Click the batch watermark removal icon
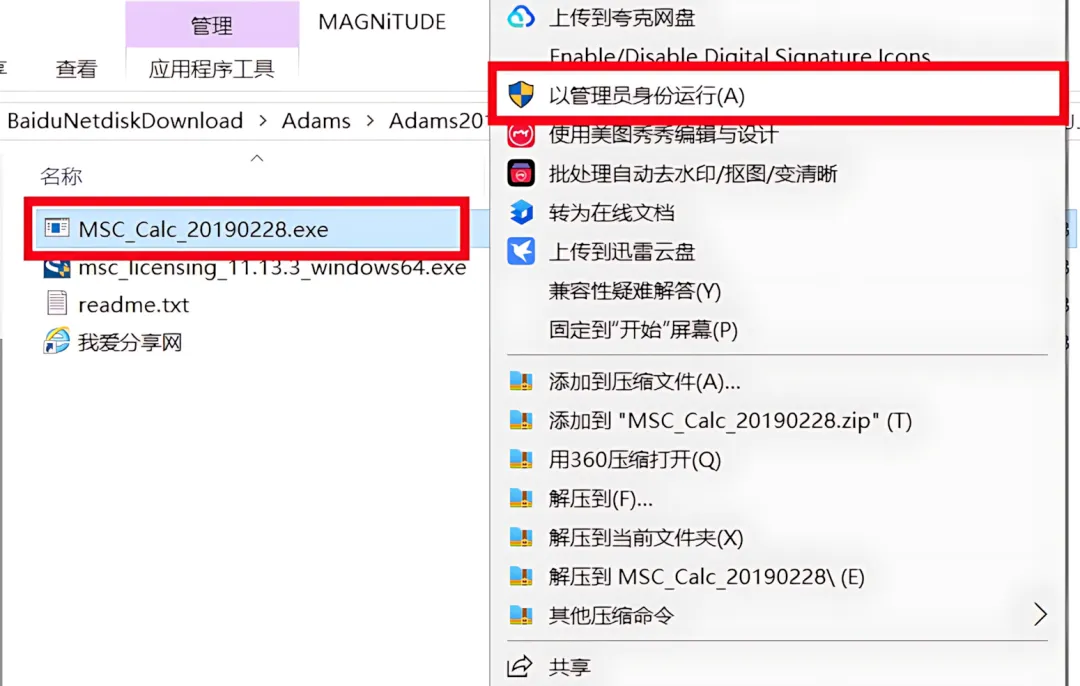 coord(521,174)
